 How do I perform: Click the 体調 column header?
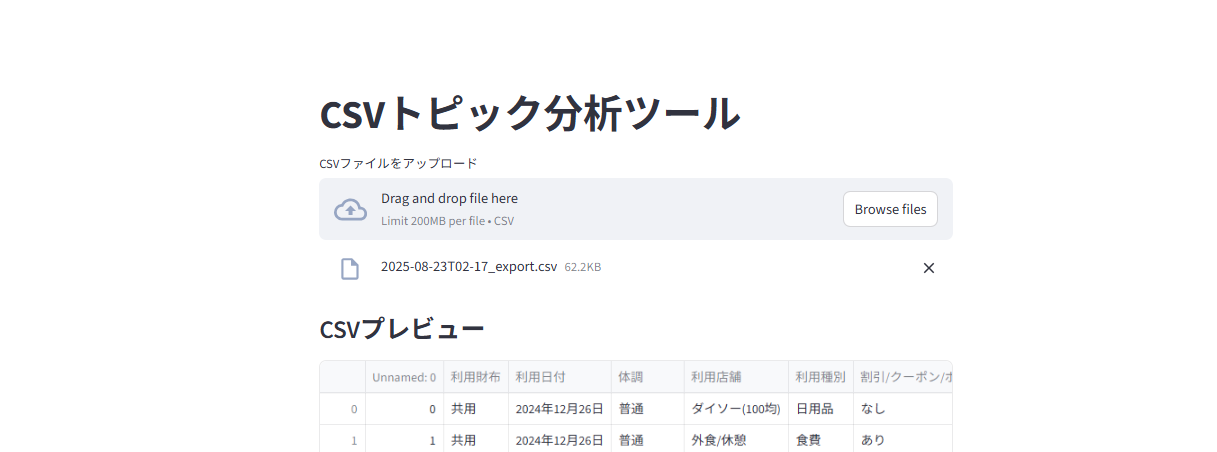[648, 377]
